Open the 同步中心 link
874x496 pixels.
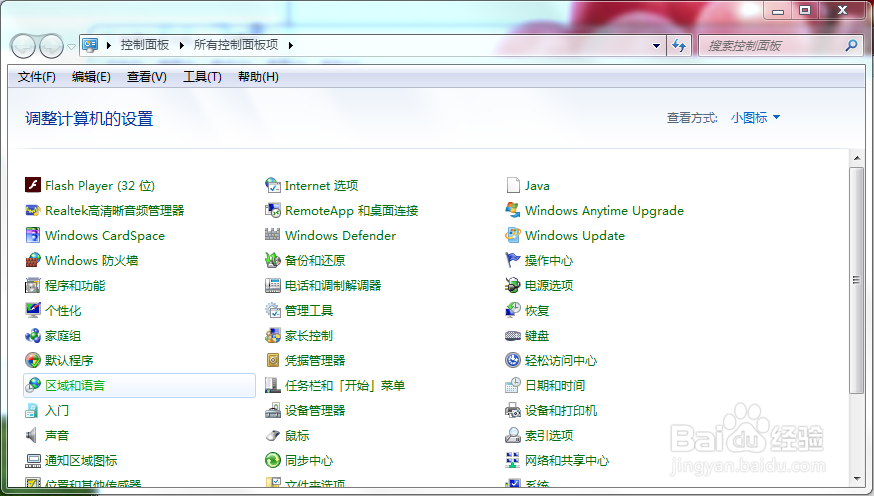coord(309,460)
